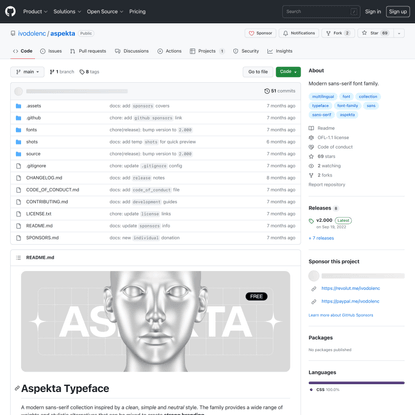Open CHANGELOG.md file

[x=44, y=178]
